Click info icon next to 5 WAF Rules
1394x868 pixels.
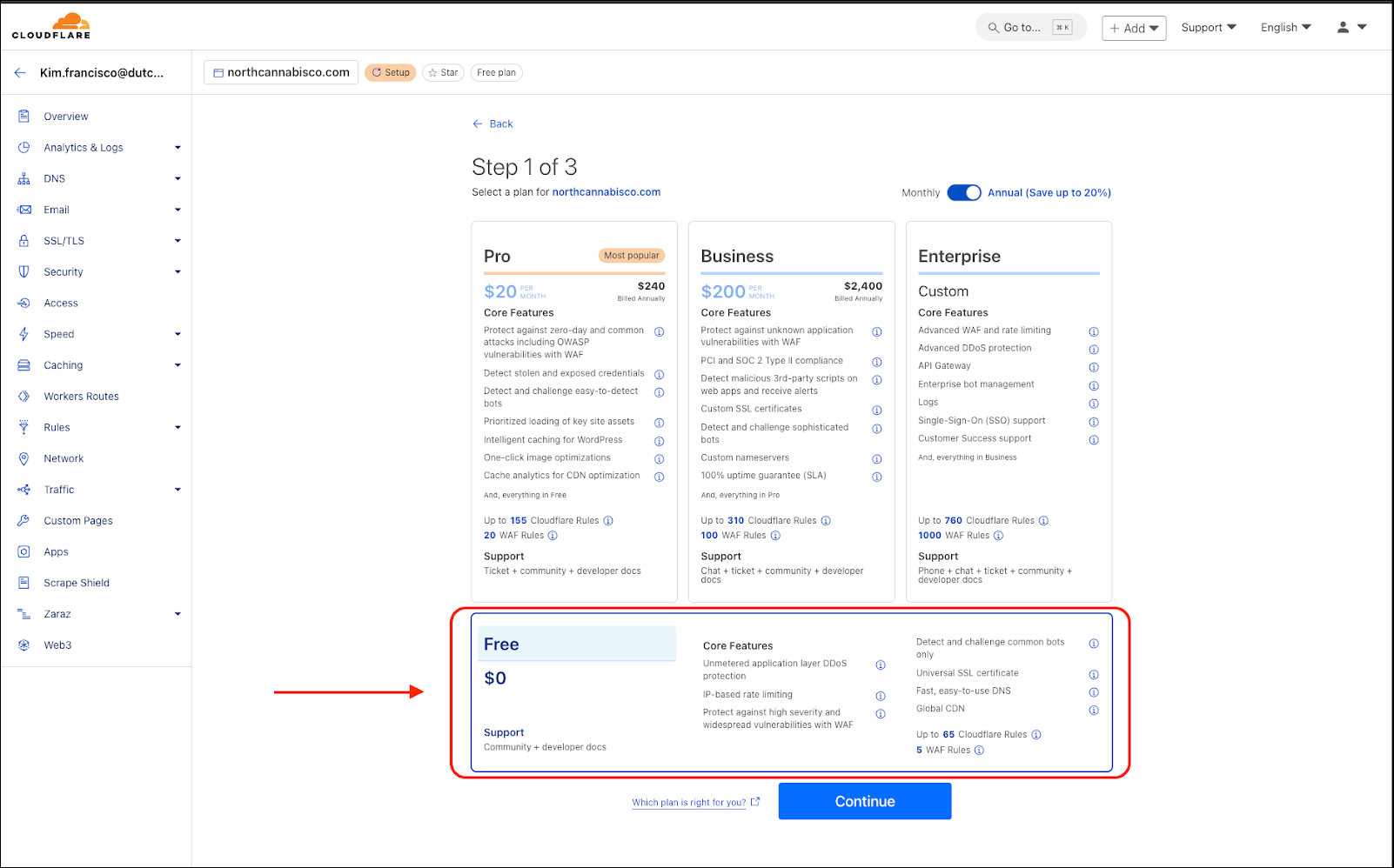coord(979,751)
